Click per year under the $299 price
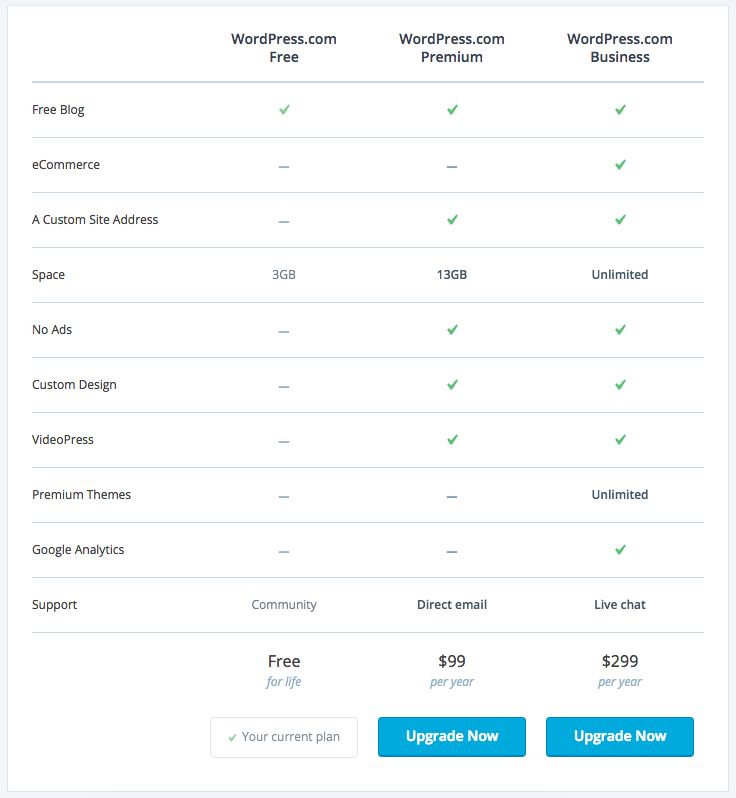The image size is (736, 798). (x=619, y=682)
